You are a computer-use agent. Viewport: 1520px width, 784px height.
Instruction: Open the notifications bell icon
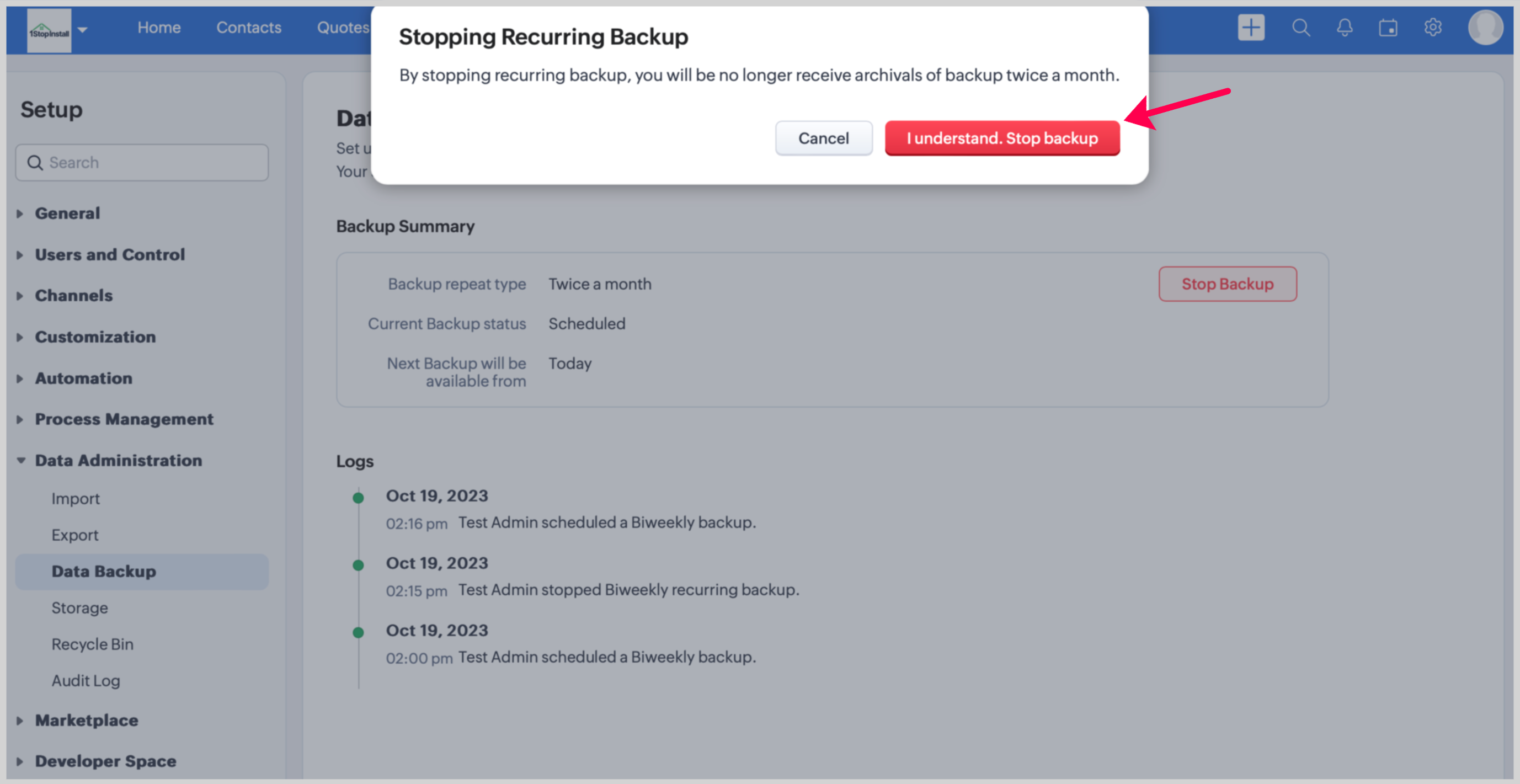(1344, 28)
